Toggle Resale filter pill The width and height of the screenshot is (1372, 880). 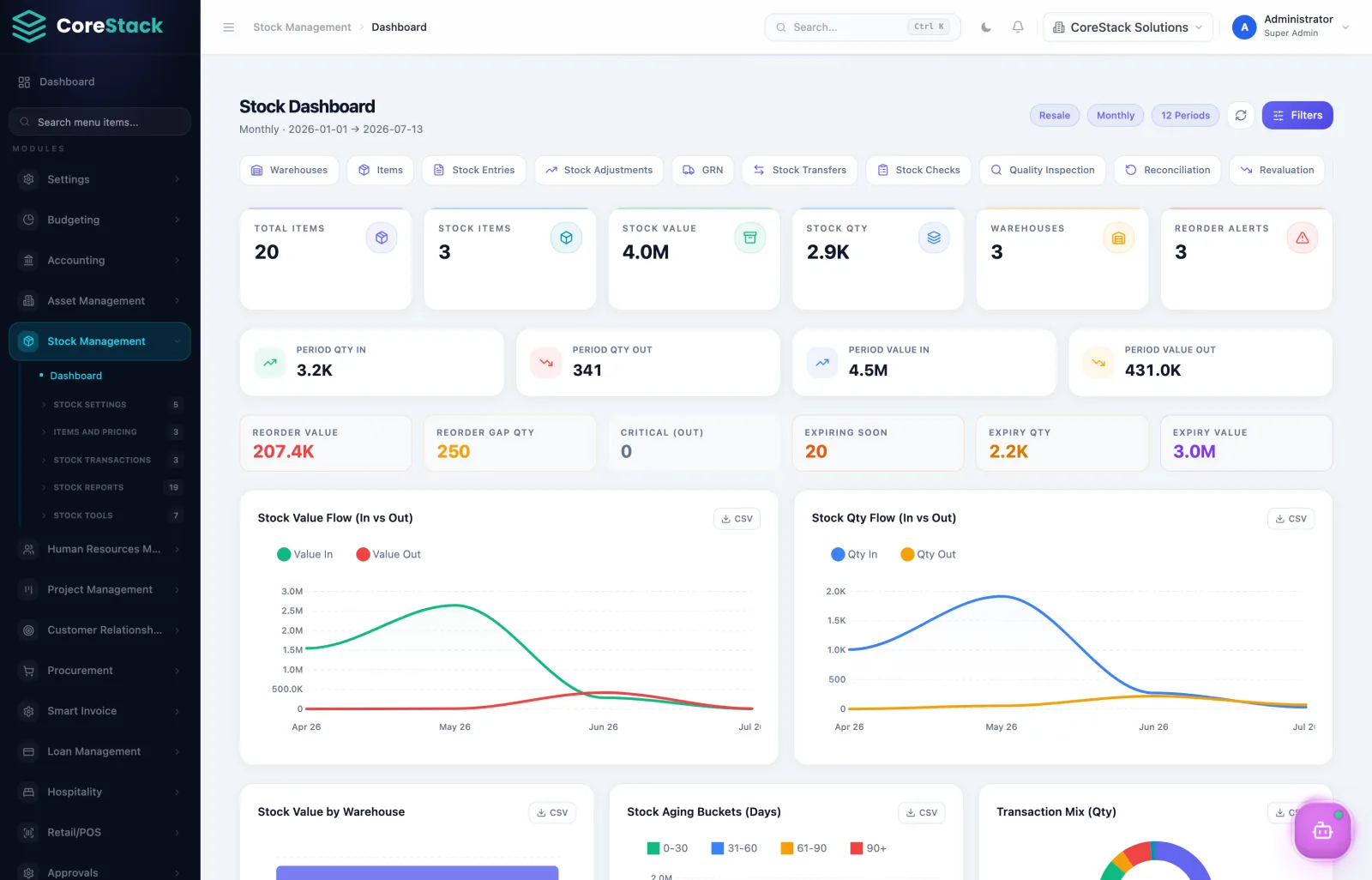(x=1054, y=115)
